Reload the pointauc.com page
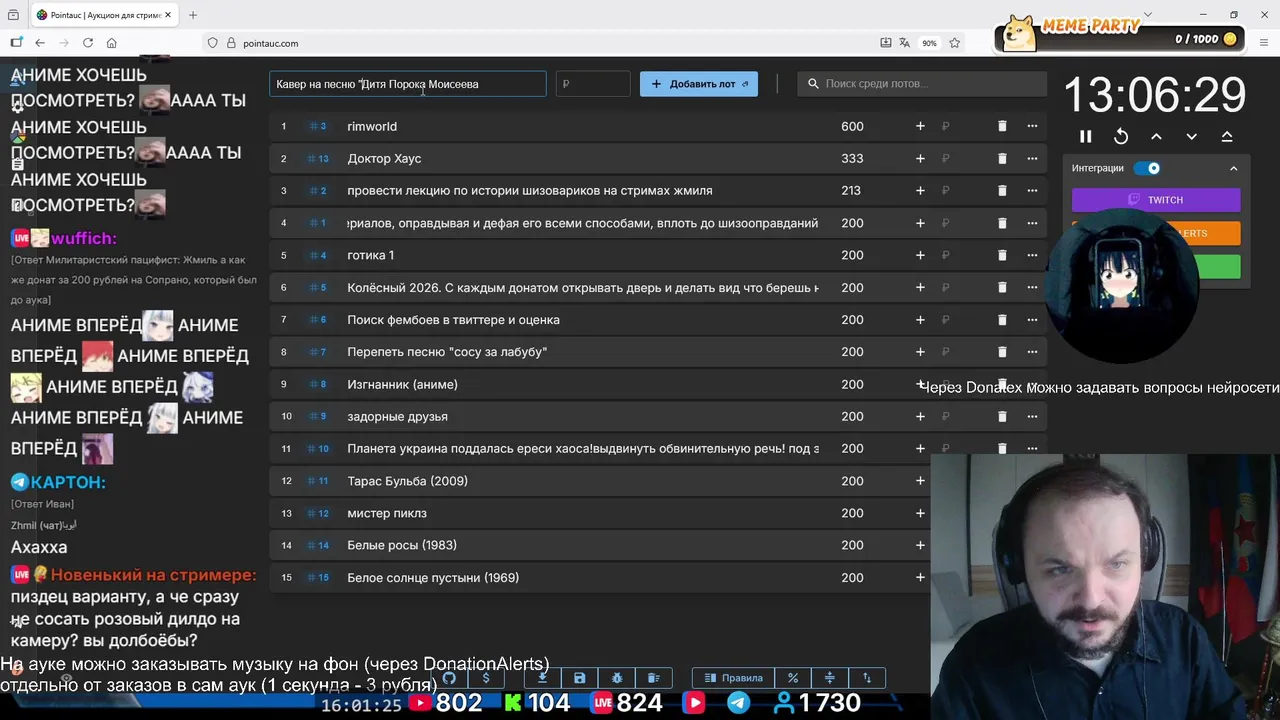This screenshot has width=1280, height=720. click(88, 43)
